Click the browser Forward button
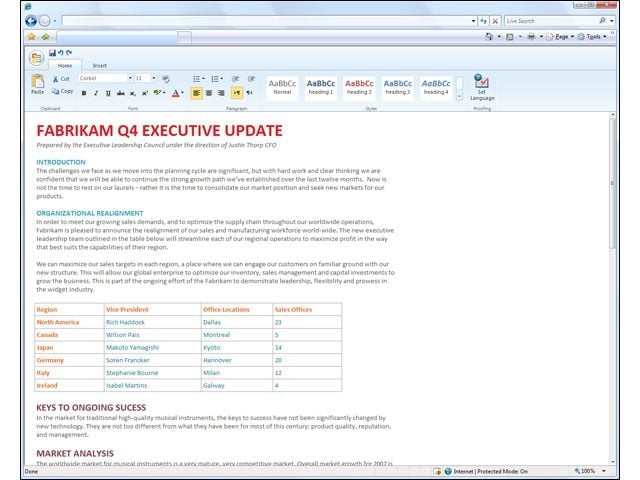 pyautogui.click(x=44, y=21)
